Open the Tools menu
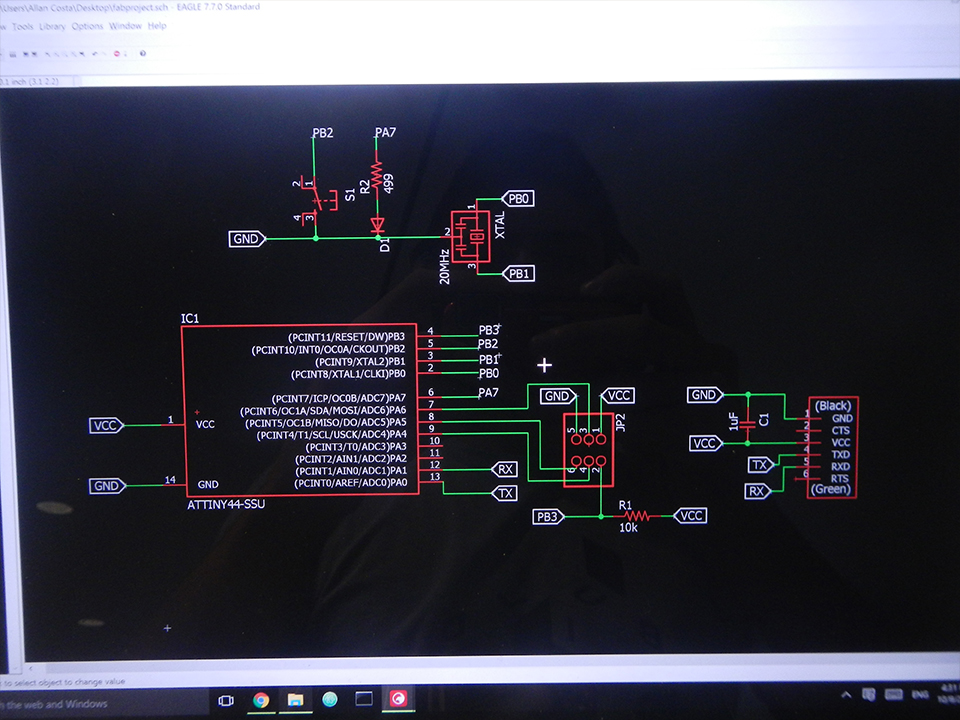This screenshot has width=960, height=720. pyautogui.click(x=21, y=26)
